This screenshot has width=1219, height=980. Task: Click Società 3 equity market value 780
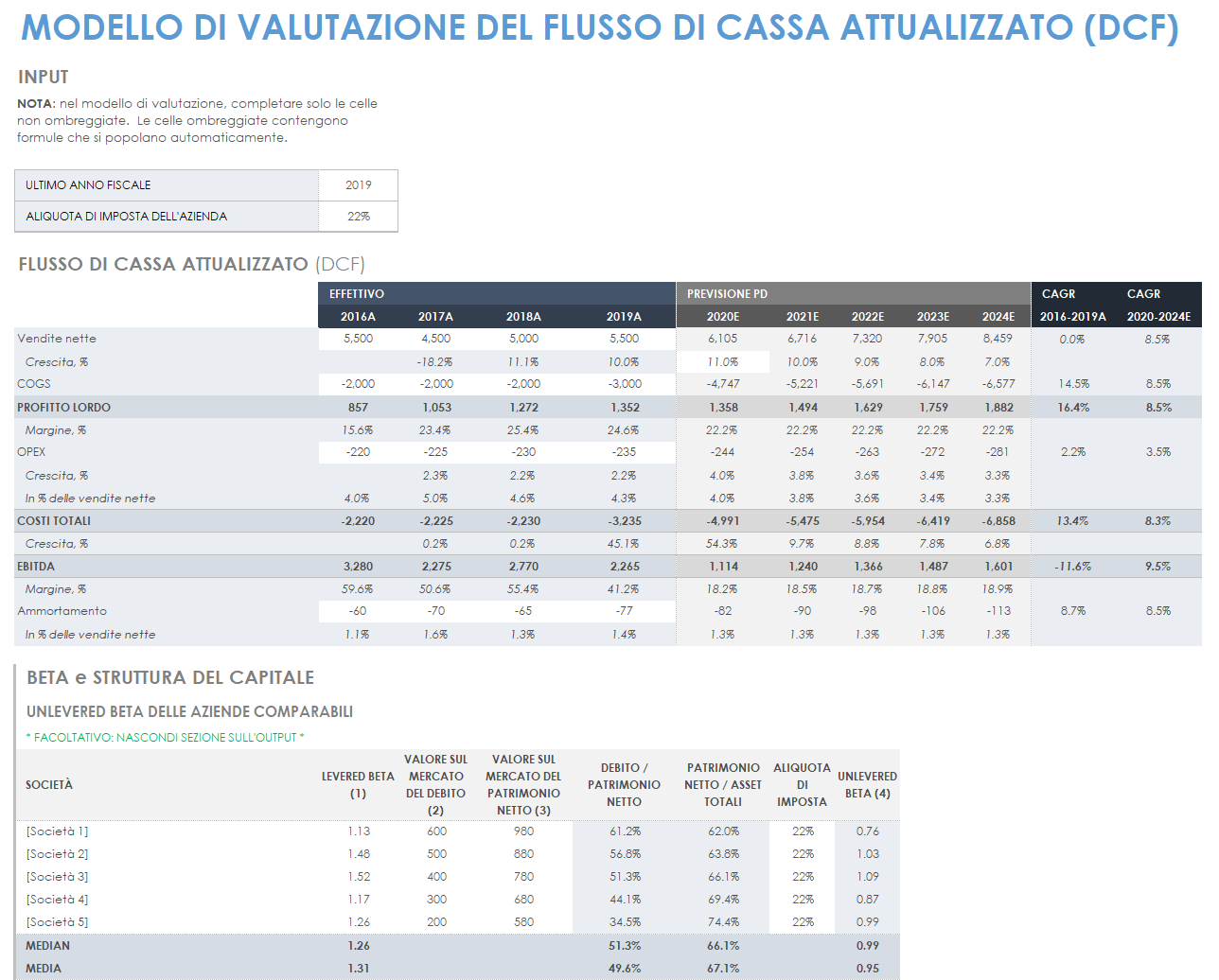[x=523, y=877]
